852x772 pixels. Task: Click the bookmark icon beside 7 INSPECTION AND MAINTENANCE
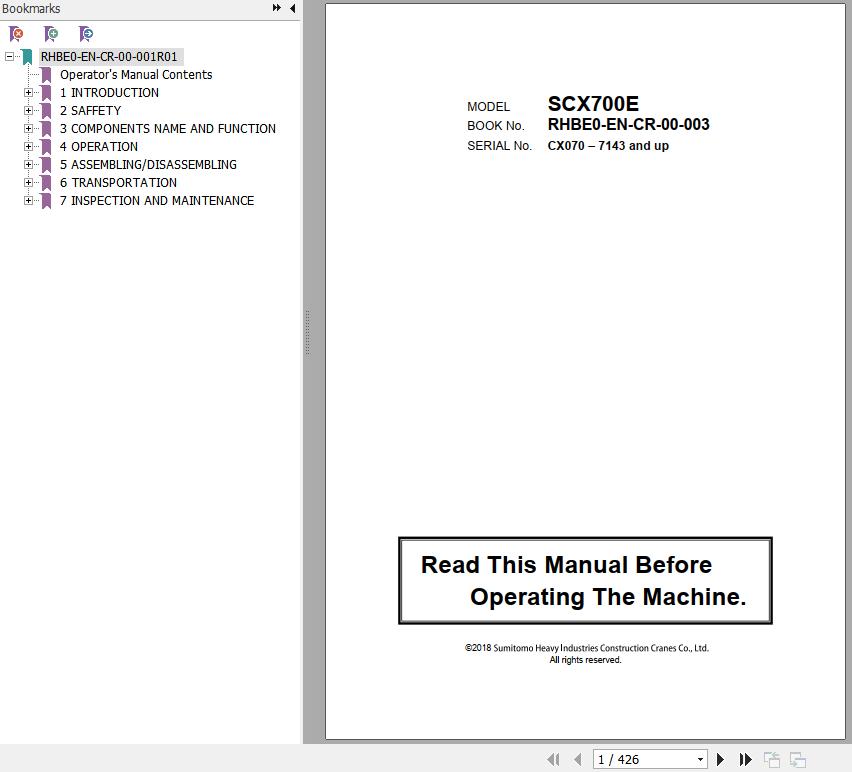(x=46, y=201)
